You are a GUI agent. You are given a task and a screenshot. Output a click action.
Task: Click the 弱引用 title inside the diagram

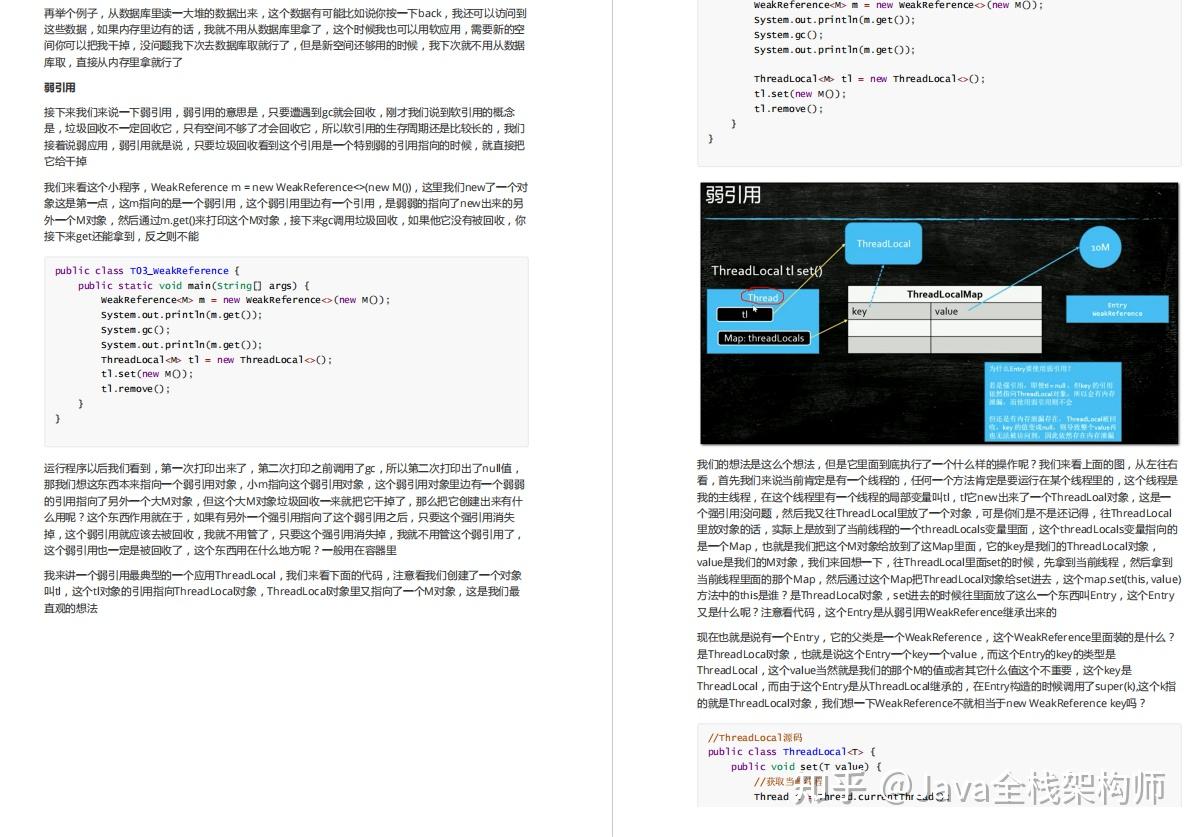(x=733, y=195)
